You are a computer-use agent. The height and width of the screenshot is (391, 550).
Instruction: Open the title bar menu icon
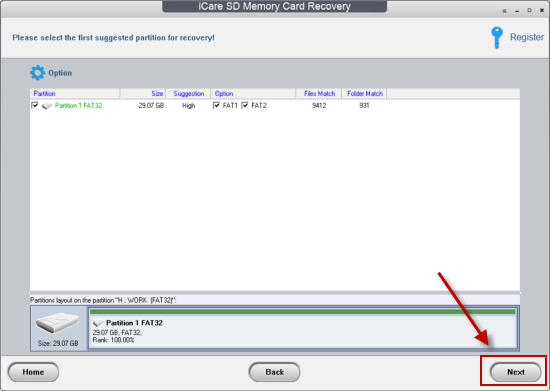504,11
